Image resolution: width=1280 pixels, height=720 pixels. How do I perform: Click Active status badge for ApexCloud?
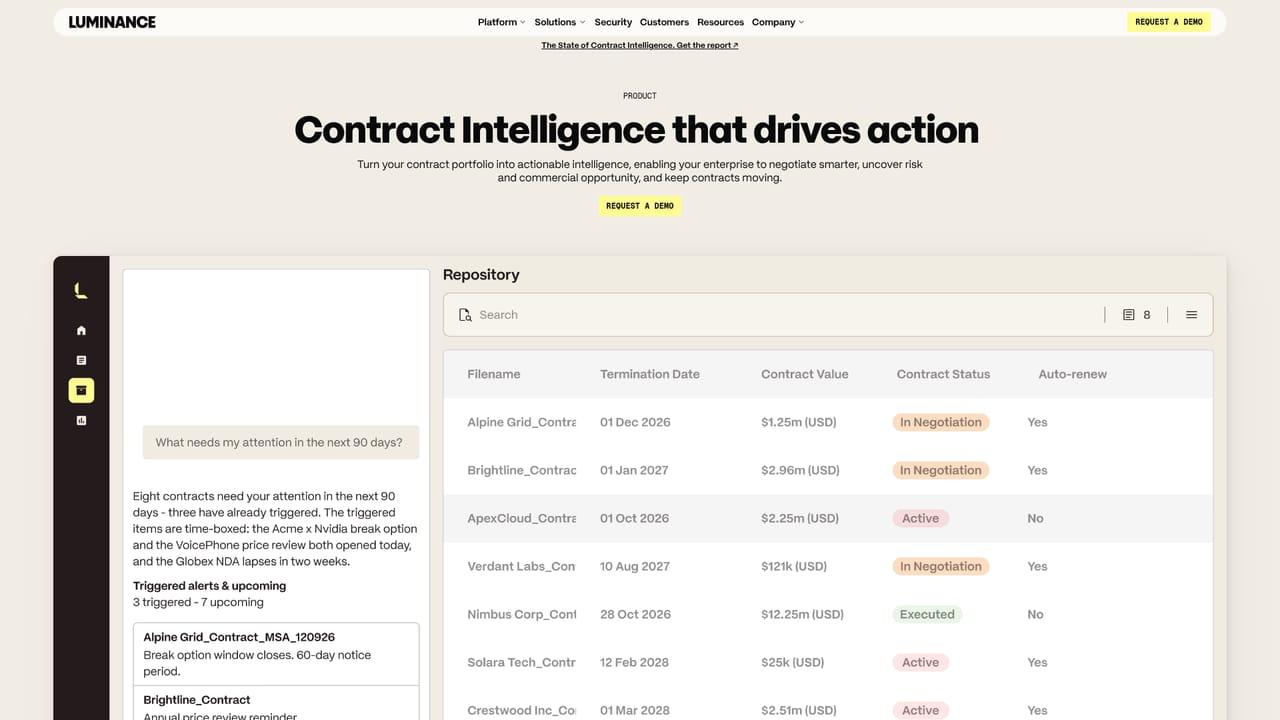(920, 518)
